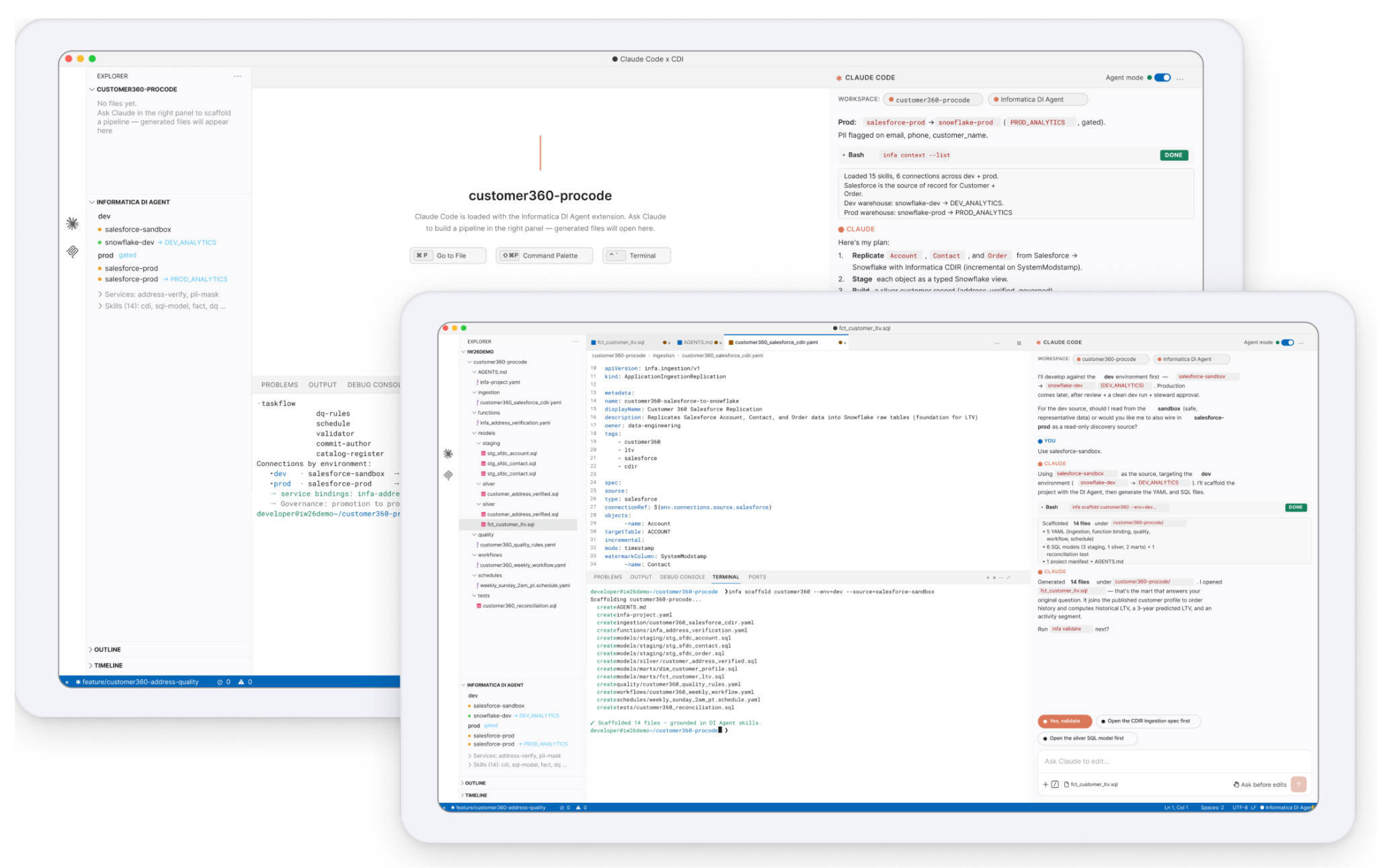Switch to PROBLEMS tab in back window
This screenshot has width=1377, height=868.
pos(280,385)
